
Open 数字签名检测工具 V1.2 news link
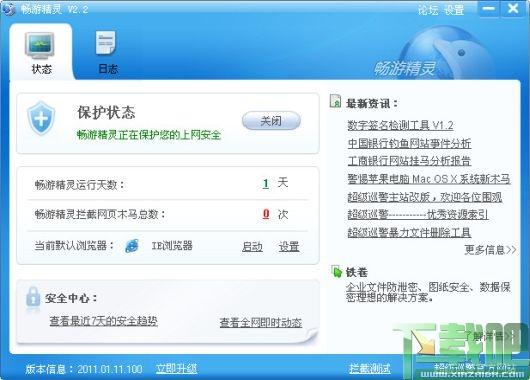click(x=400, y=125)
